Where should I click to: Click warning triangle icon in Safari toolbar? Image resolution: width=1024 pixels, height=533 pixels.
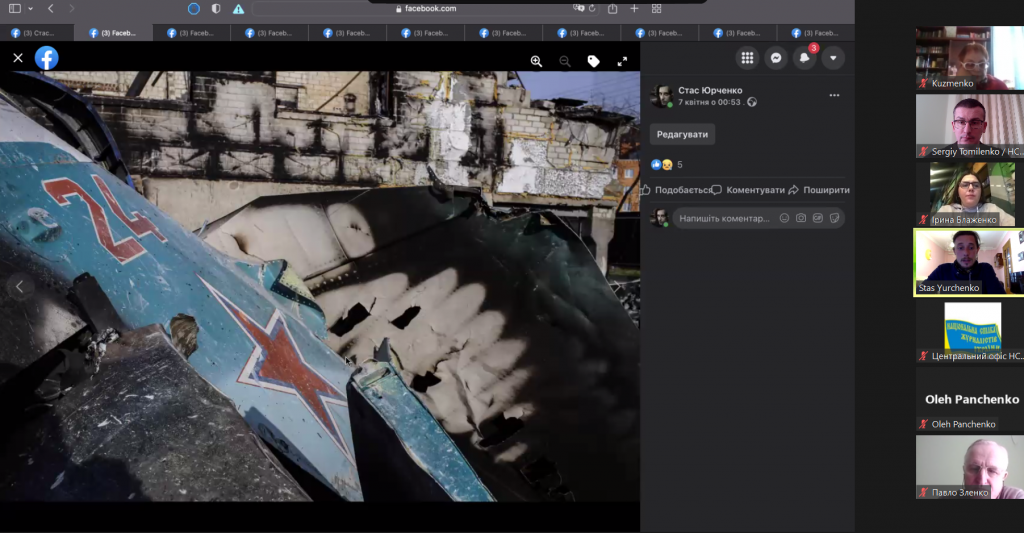(238, 8)
